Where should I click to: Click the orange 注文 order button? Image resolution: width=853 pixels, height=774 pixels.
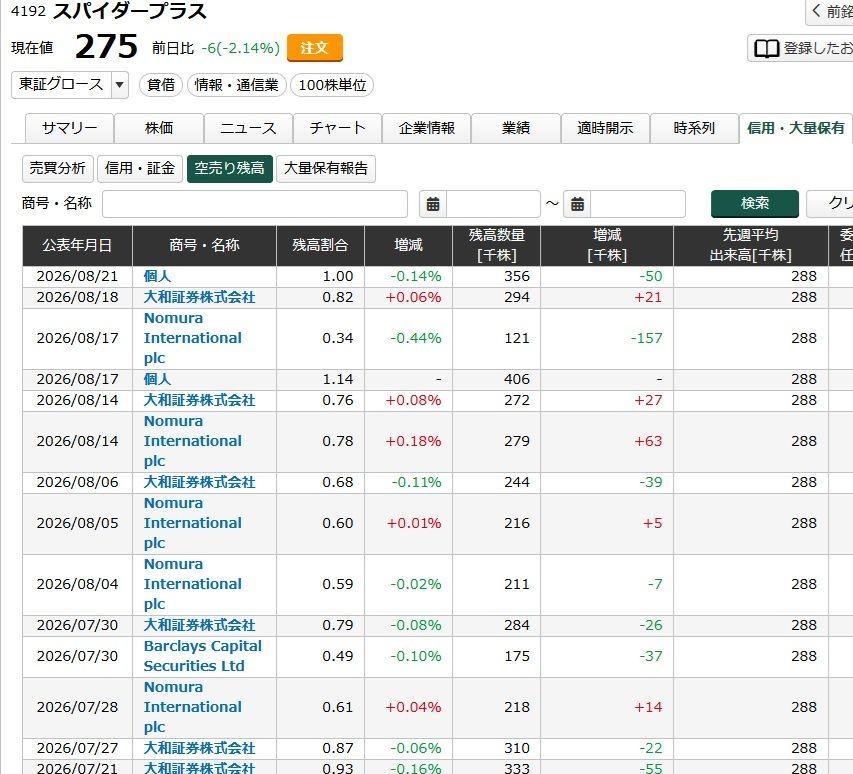point(314,48)
